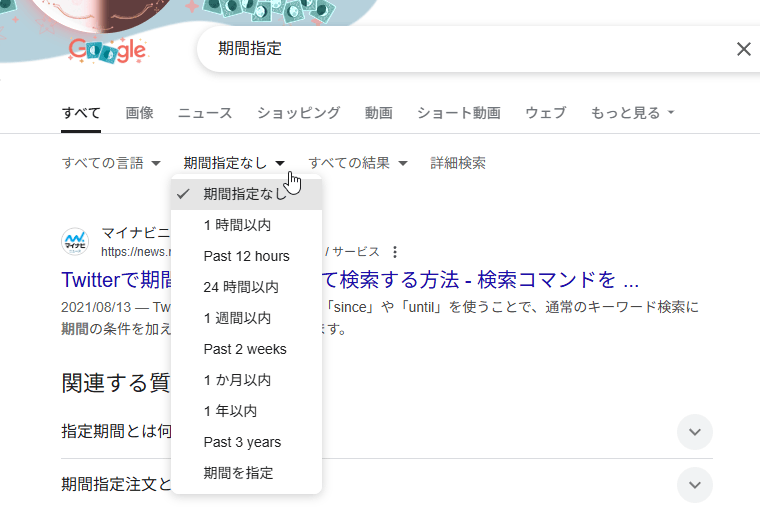
Task: Click the 期間指定注文 question text
Action: pos(116,484)
